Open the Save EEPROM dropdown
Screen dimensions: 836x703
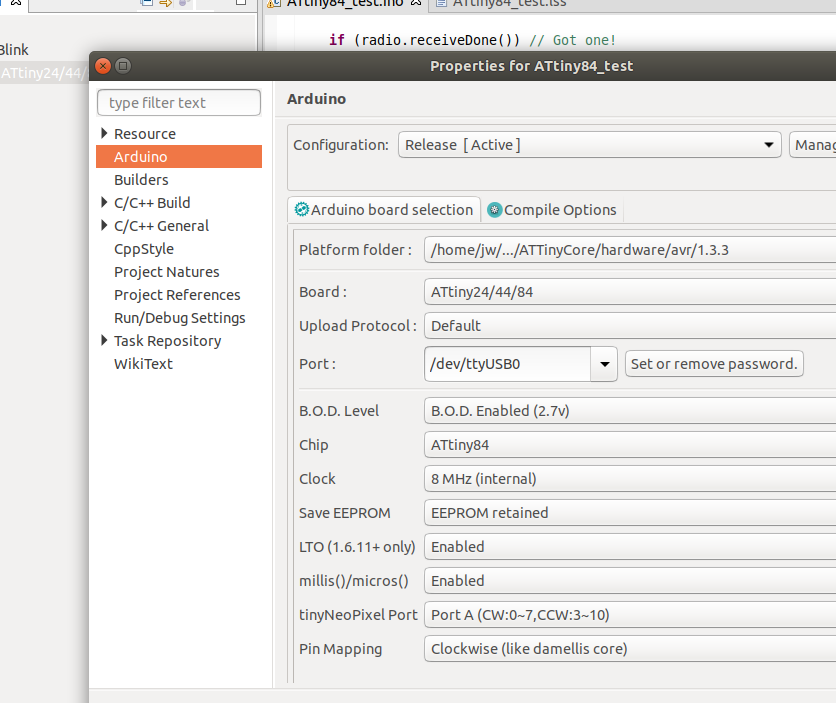(630, 513)
